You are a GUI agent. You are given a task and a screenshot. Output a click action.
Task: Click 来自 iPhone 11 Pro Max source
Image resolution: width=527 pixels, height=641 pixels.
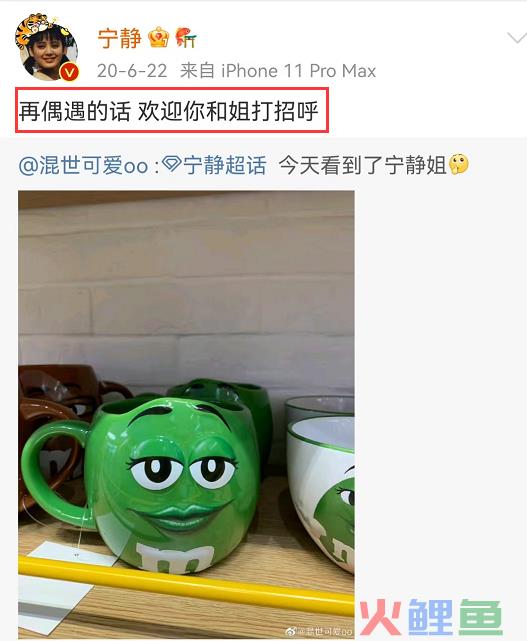(278, 71)
